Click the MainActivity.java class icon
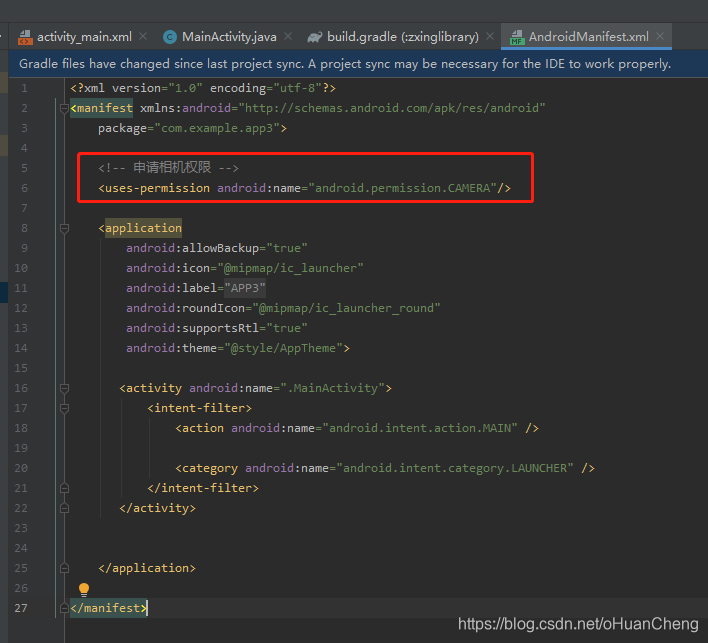The height and width of the screenshot is (643, 708). point(170,37)
